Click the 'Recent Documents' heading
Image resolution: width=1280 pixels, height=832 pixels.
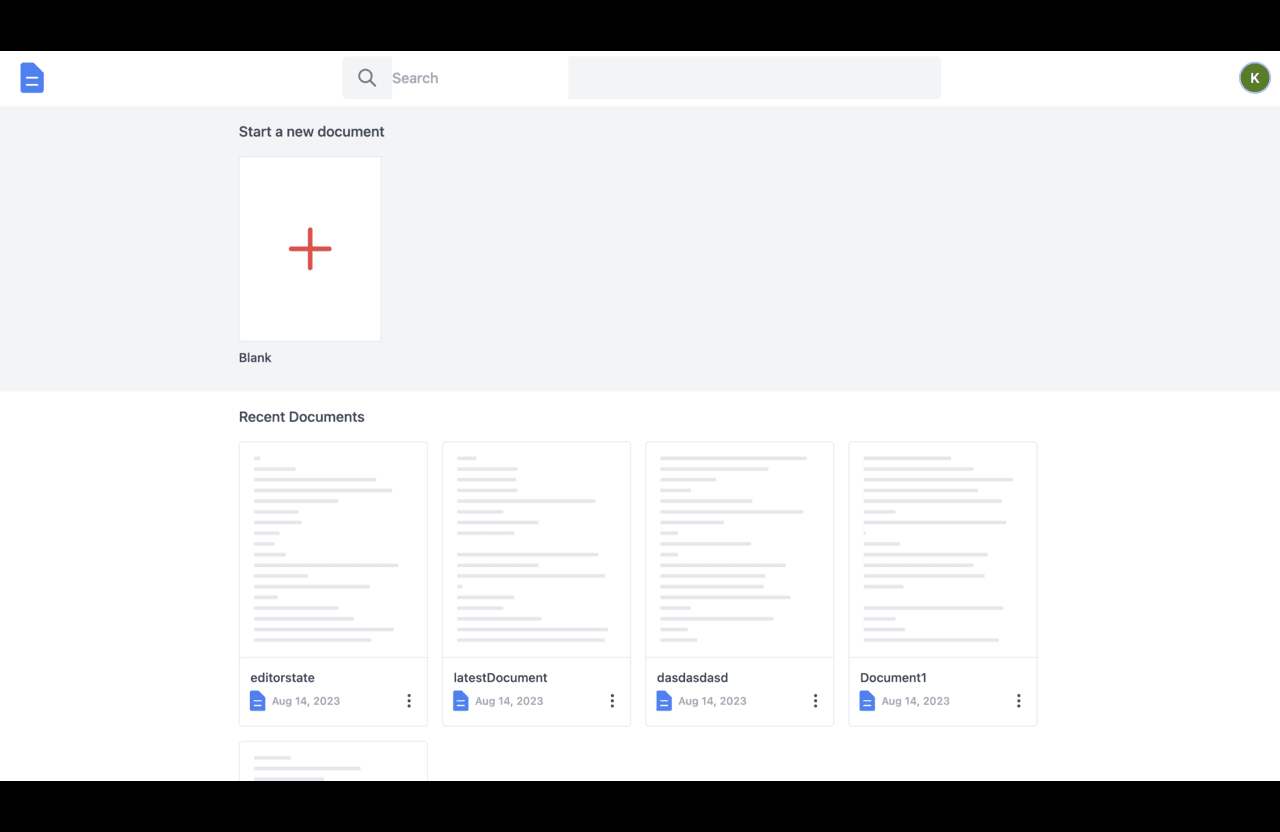pyautogui.click(x=302, y=417)
